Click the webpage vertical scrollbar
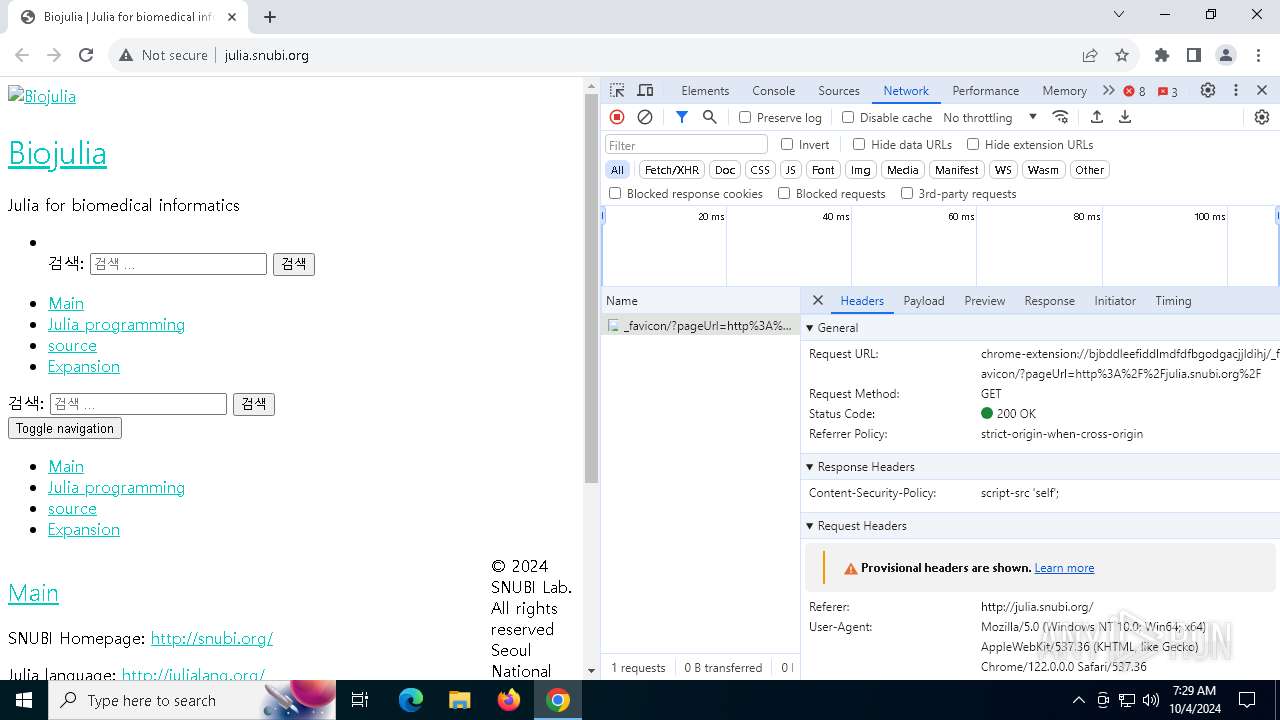1280x720 pixels. coord(591,288)
